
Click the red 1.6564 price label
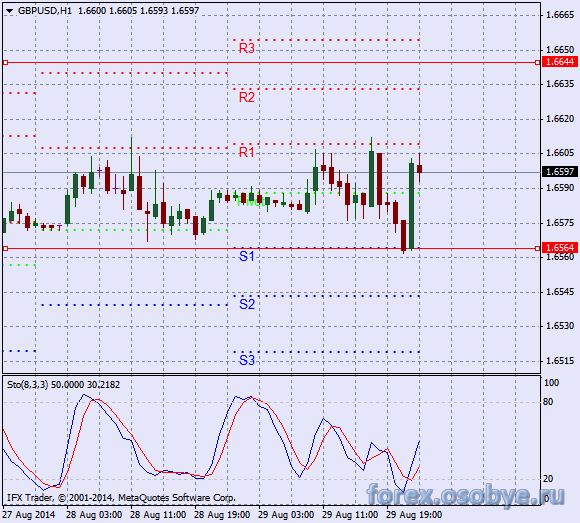(x=560, y=247)
